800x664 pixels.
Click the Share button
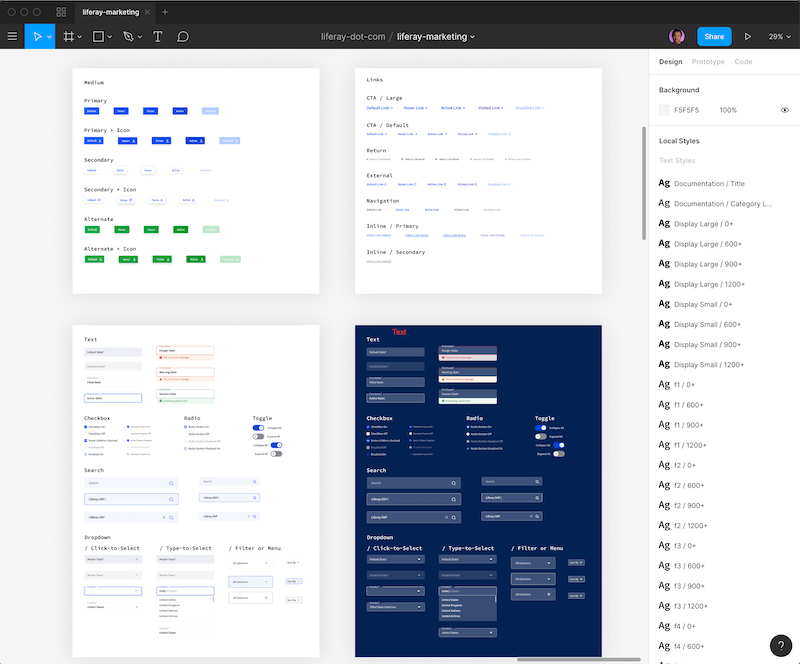coord(714,36)
